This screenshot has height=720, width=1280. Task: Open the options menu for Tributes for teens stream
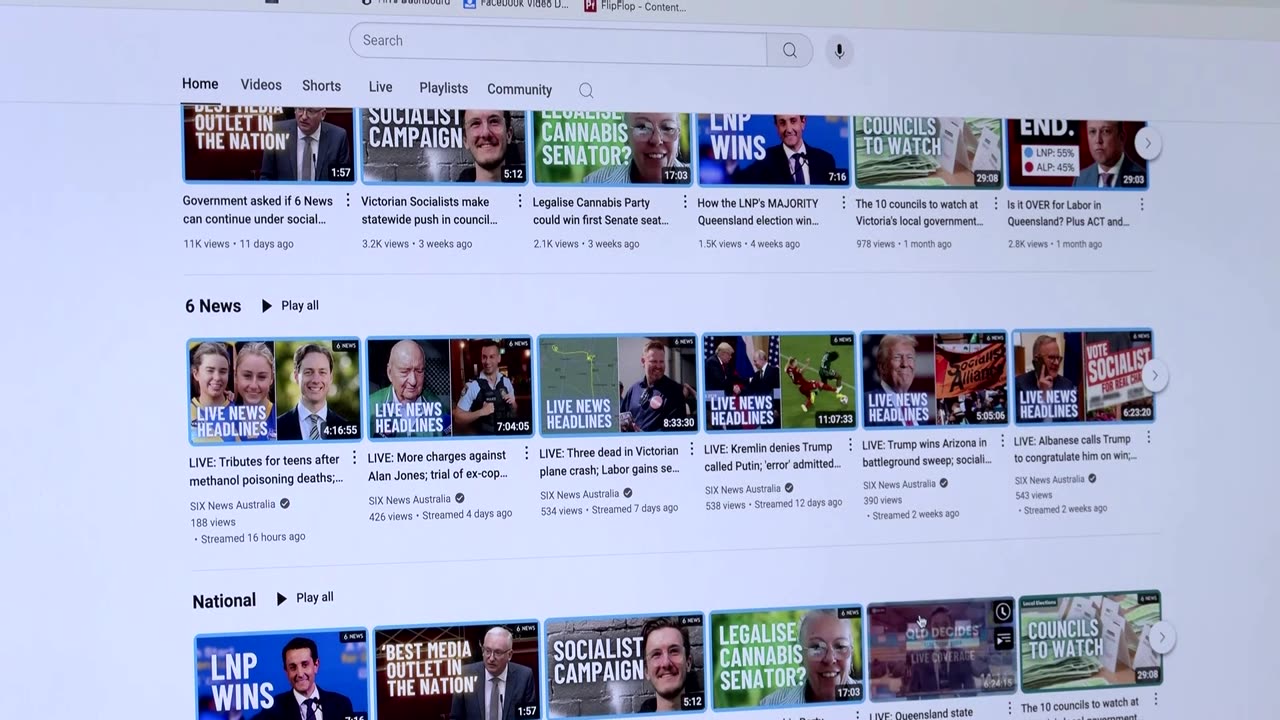[354, 458]
